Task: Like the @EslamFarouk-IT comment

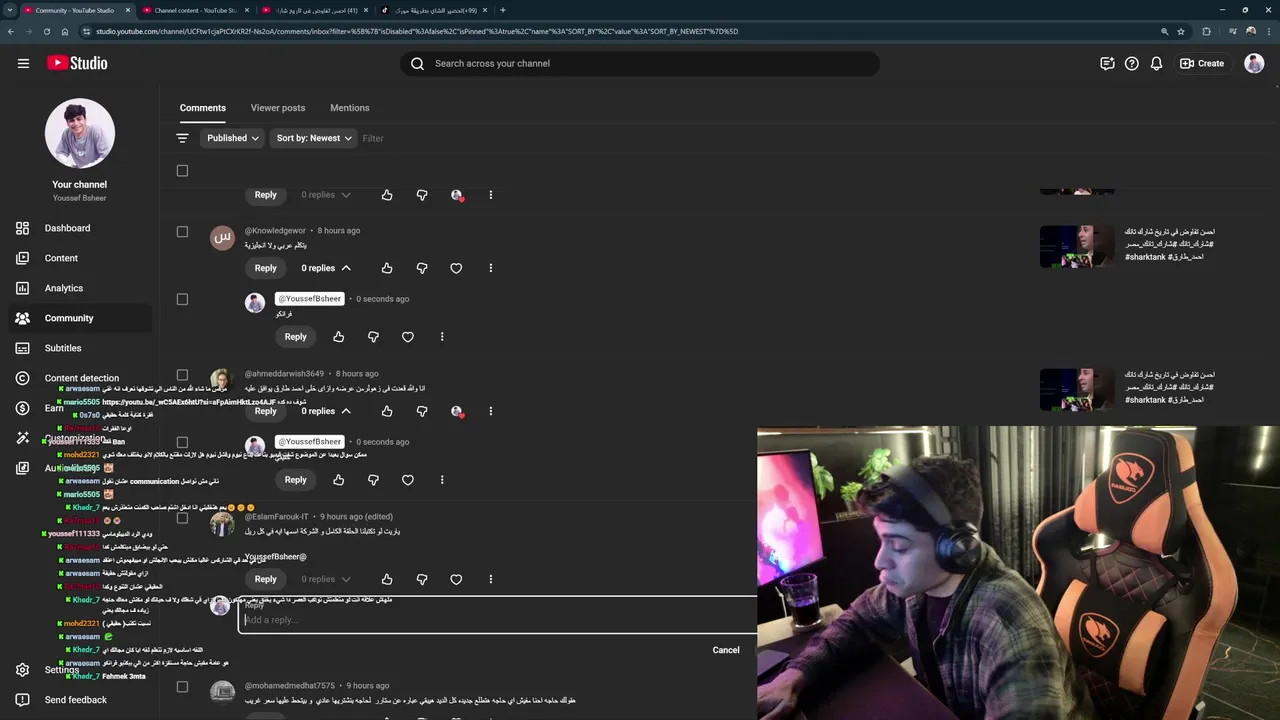Action: coord(387,579)
